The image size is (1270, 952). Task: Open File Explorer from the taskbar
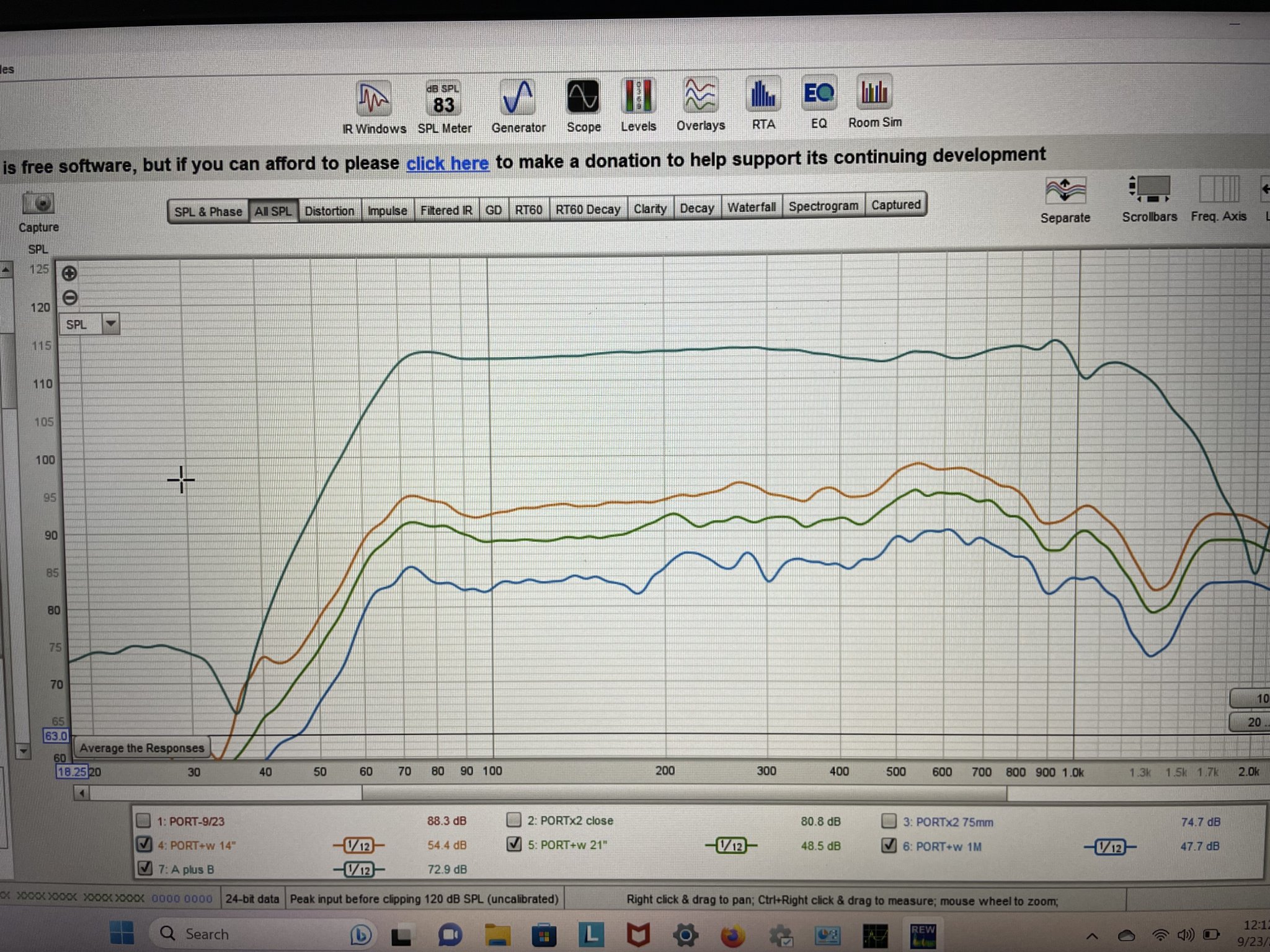[x=497, y=935]
